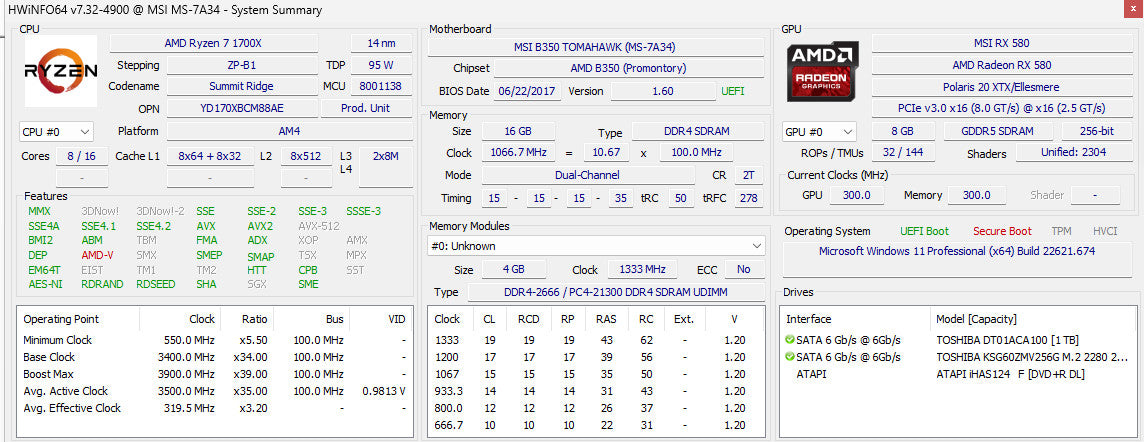1144x442 pixels.
Task: Select the 1333 clock timing row
Action: (x=595, y=340)
